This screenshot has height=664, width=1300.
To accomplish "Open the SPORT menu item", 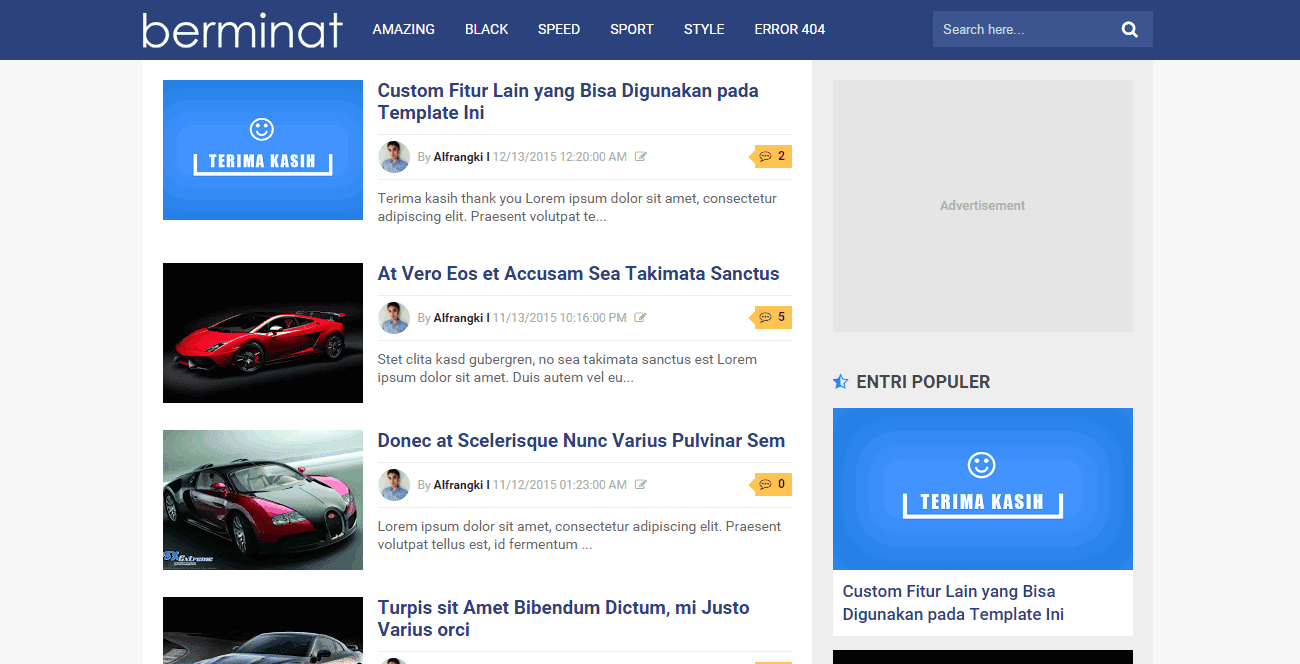I will pos(632,29).
